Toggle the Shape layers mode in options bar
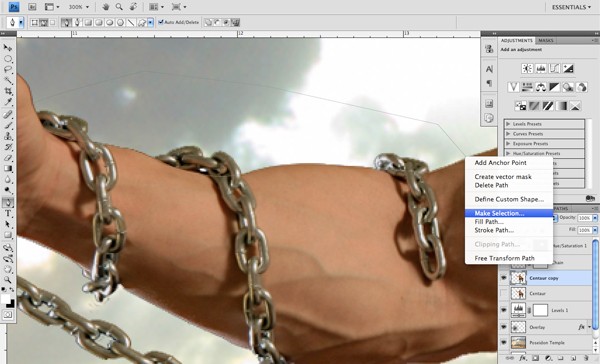Screen dimensions: 600x364 point(35,23)
